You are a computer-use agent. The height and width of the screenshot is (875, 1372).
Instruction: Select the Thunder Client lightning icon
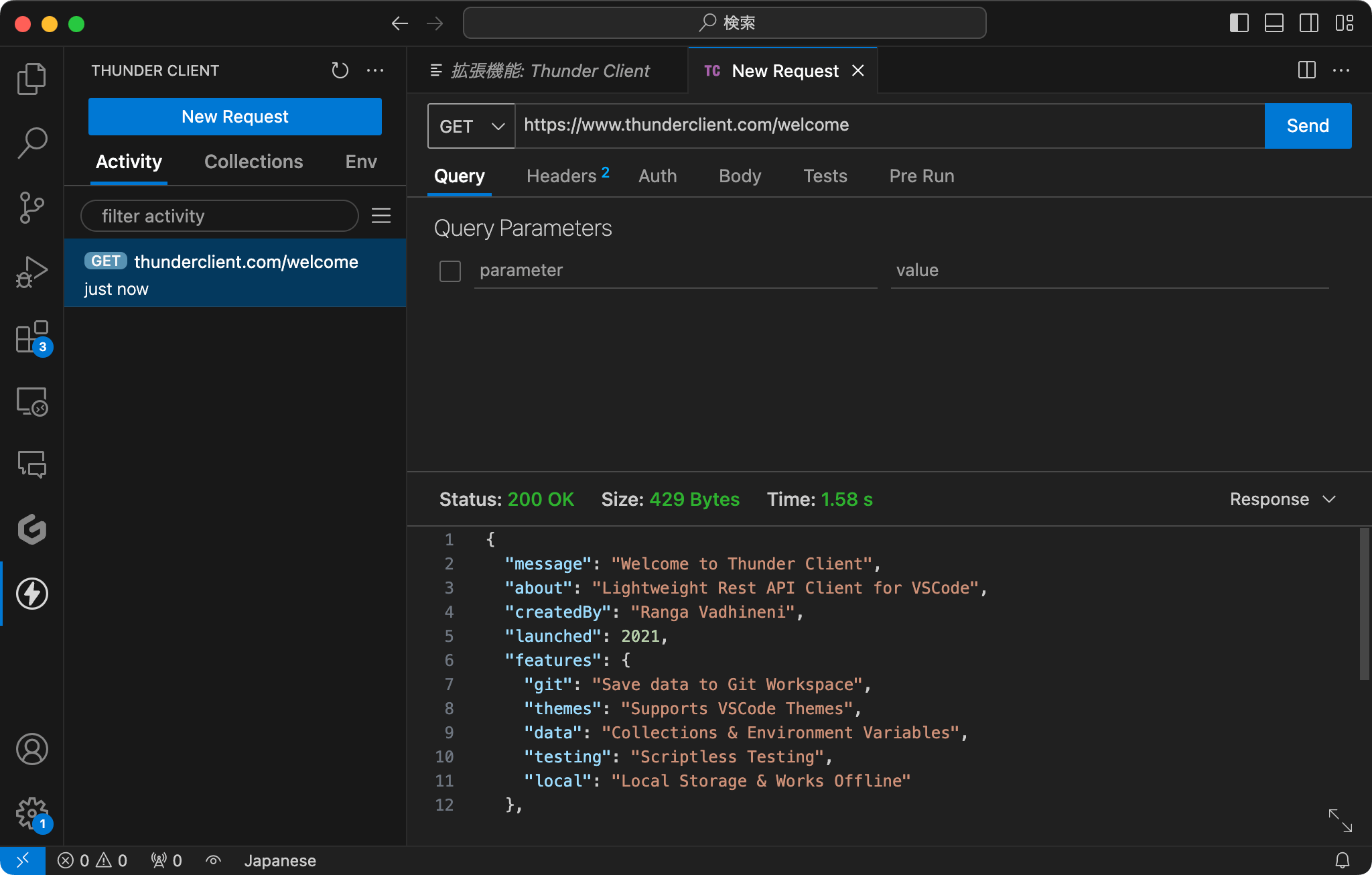click(31, 594)
